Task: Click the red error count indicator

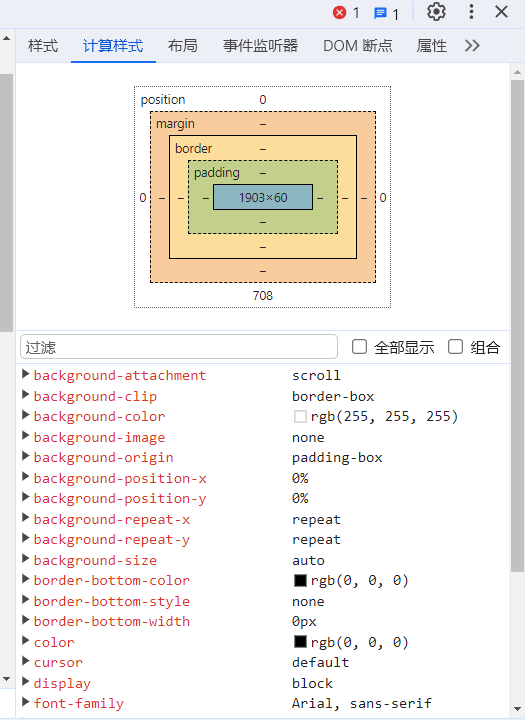Action: point(346,13)
